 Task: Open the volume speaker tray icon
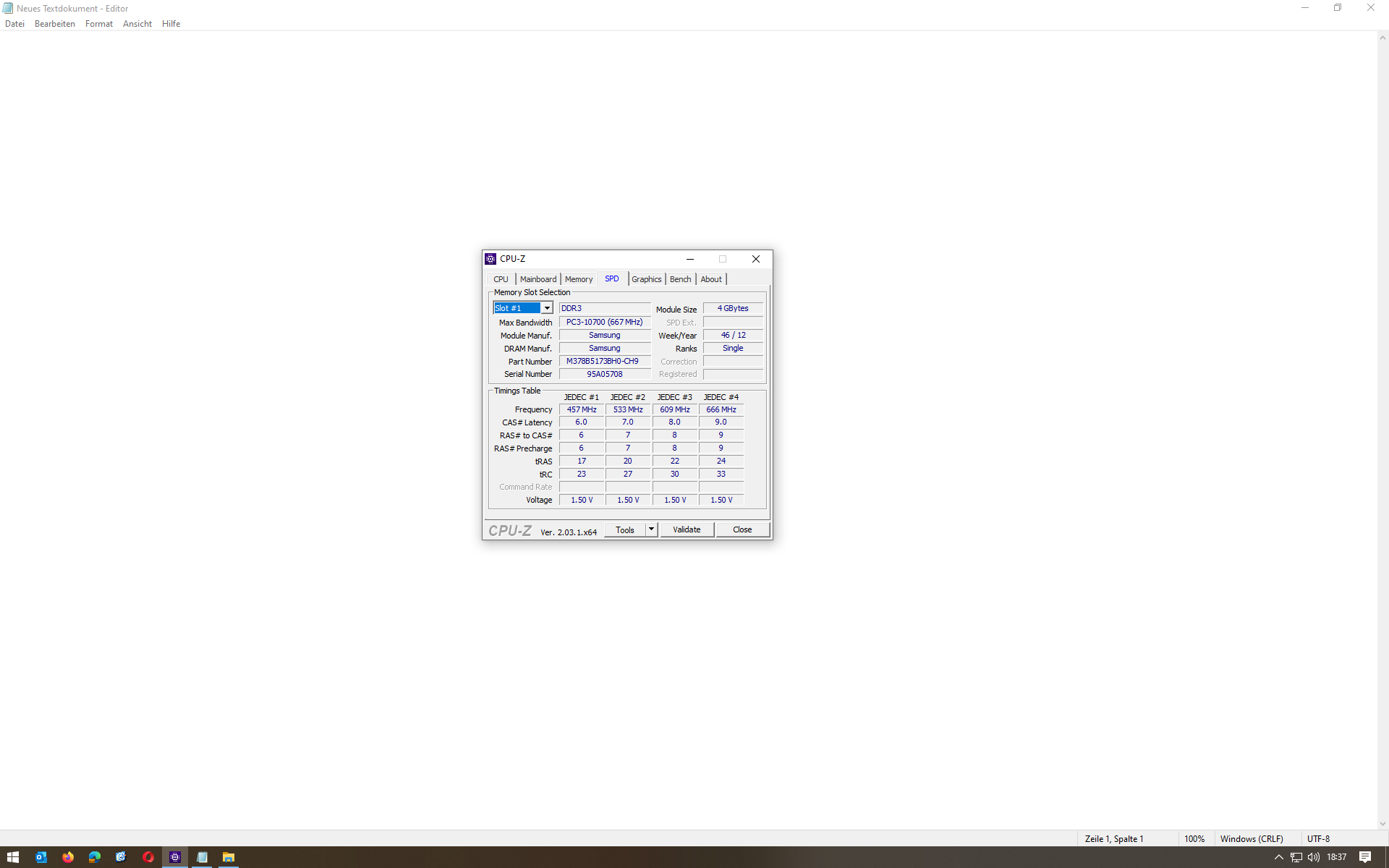point(1314,857)
